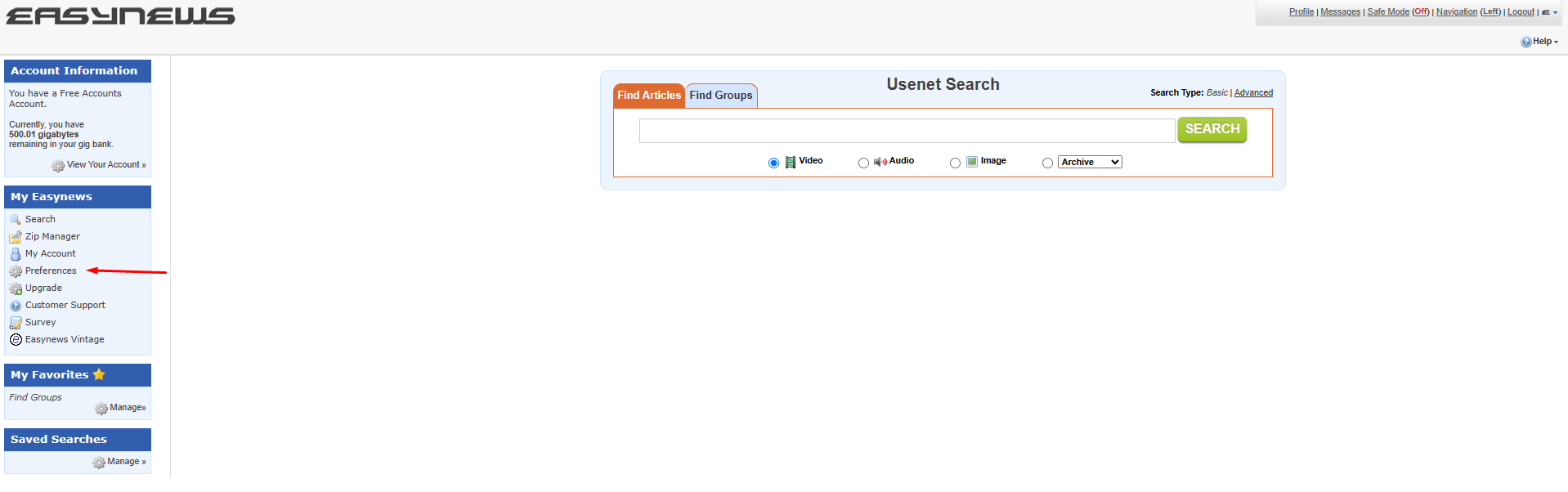Click the Preferences gear icon
Screen dimensions: 1568x492
(x=16, y=271)
